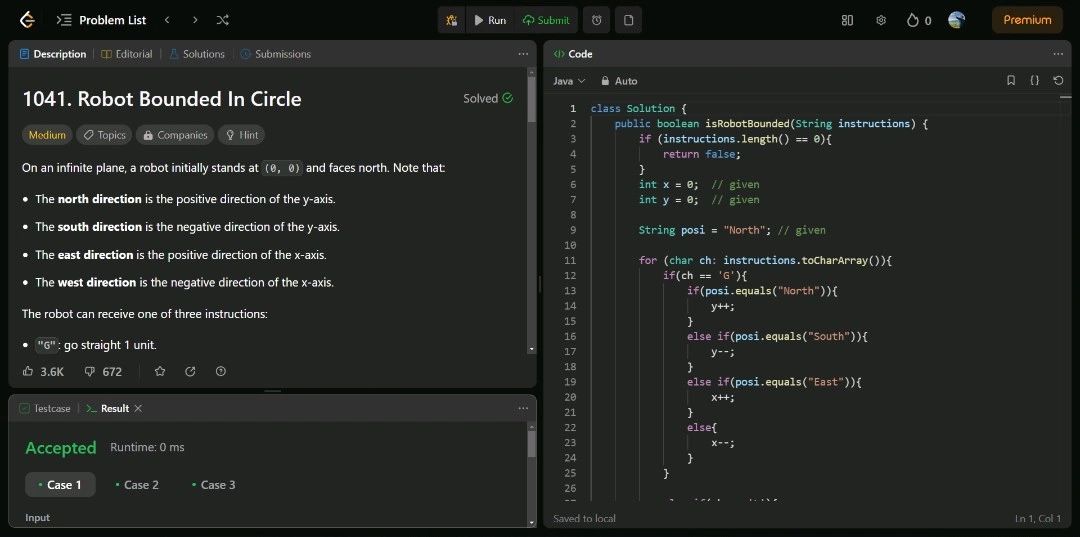The width and height of the screenshot is (1080, 537).
Task: Expand the Topics section tag
Action: click(104, 135)
